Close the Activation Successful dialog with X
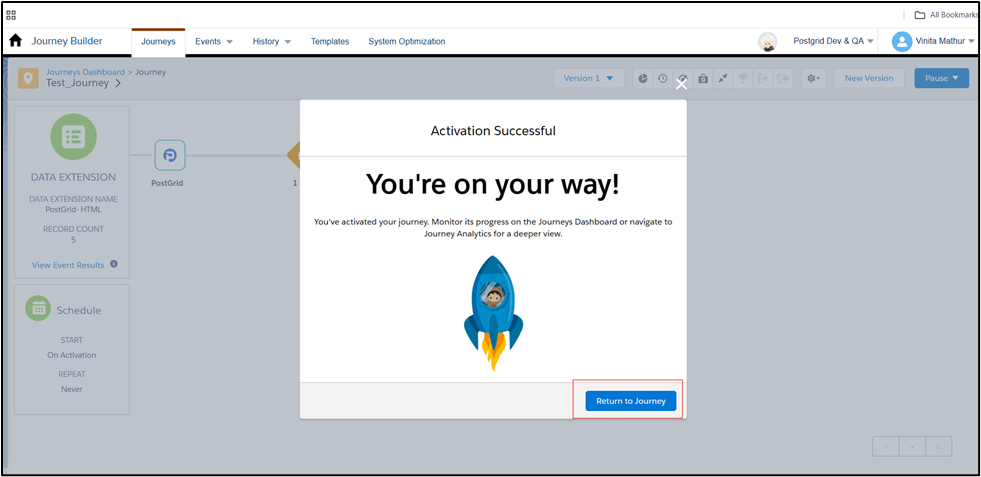 click(681, 84)
